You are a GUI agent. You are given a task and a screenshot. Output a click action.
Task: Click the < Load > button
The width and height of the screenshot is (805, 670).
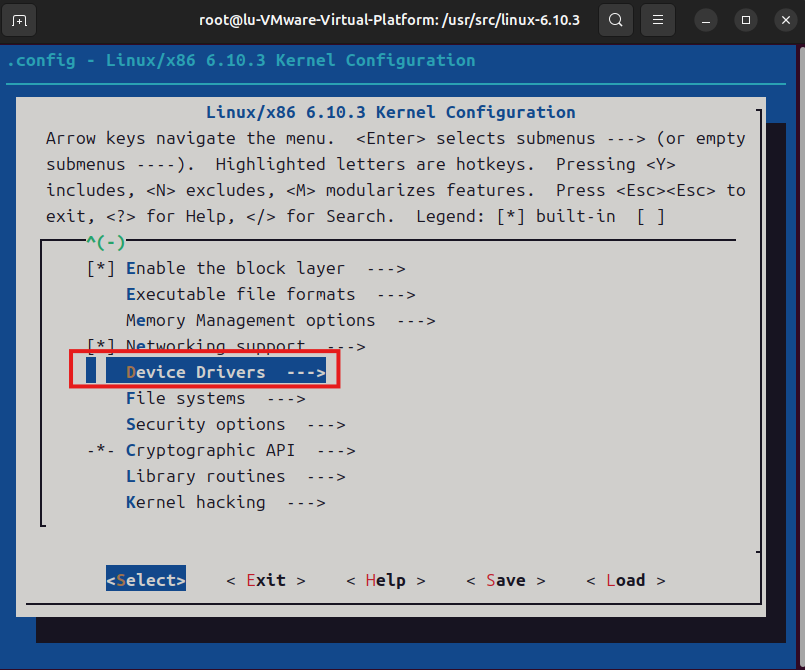point(626,581)
